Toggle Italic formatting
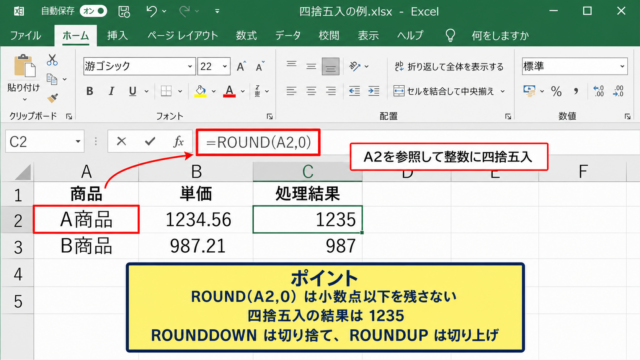 (x=111, y=91)
